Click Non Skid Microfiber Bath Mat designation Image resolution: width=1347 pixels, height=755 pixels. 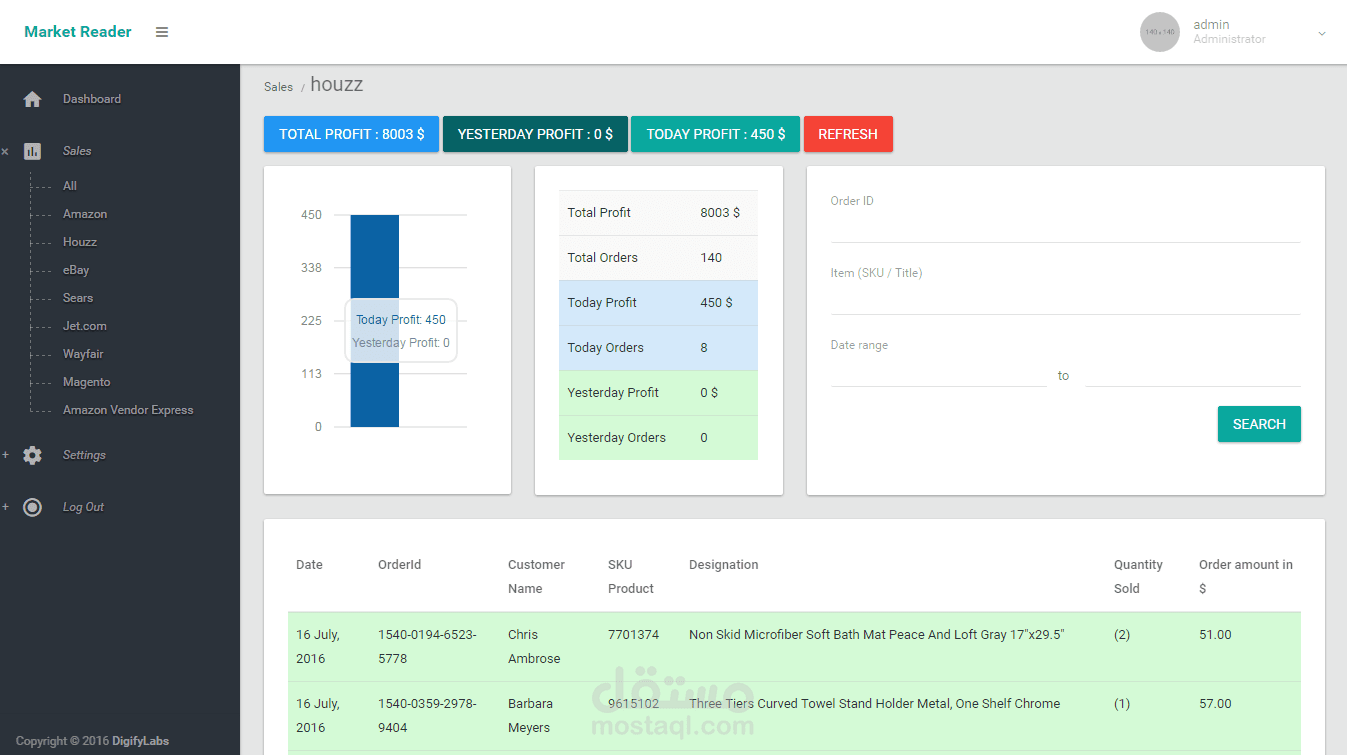[877, 635]
